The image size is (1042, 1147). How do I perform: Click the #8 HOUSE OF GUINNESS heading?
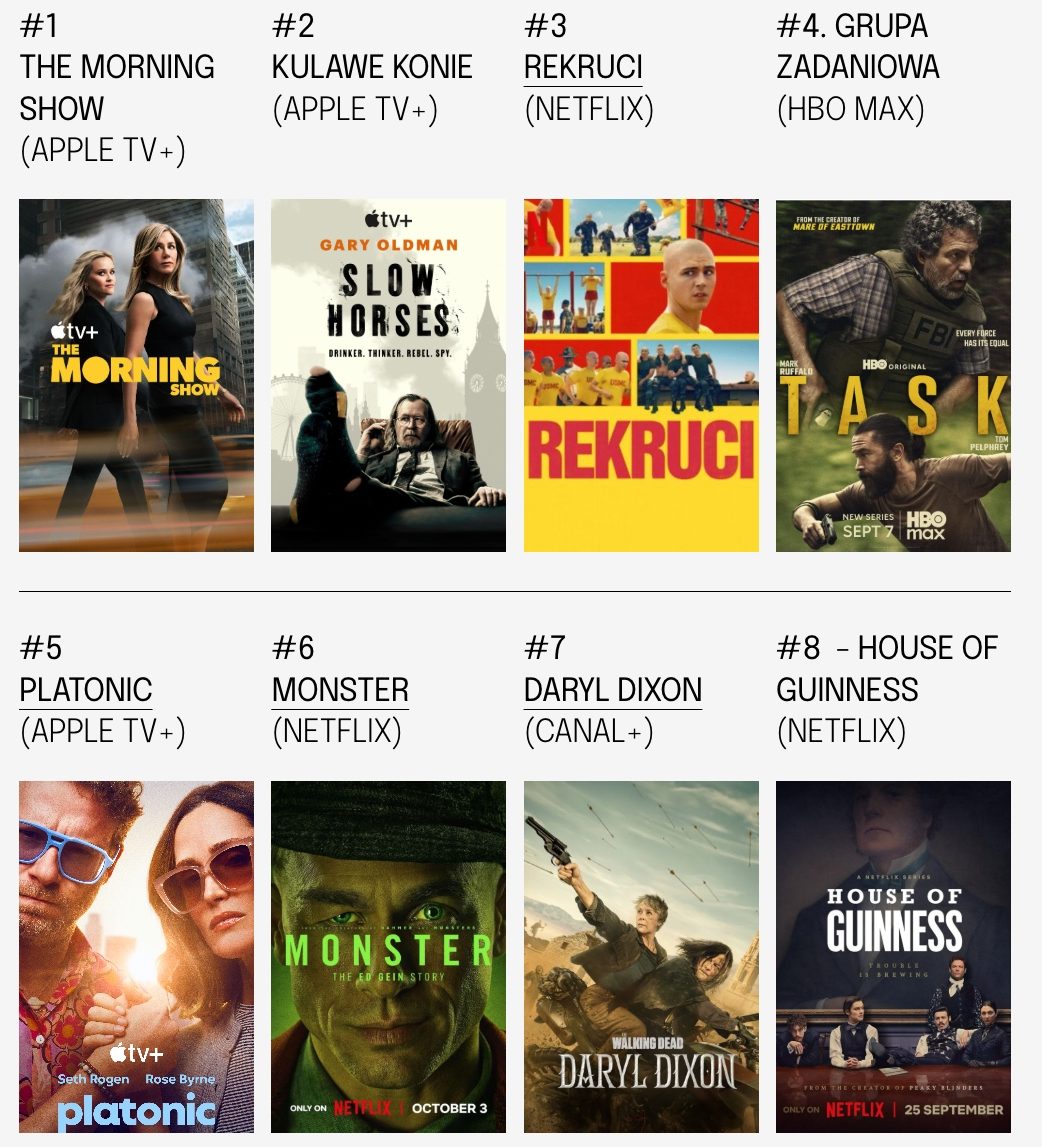(x=887, y=690)
